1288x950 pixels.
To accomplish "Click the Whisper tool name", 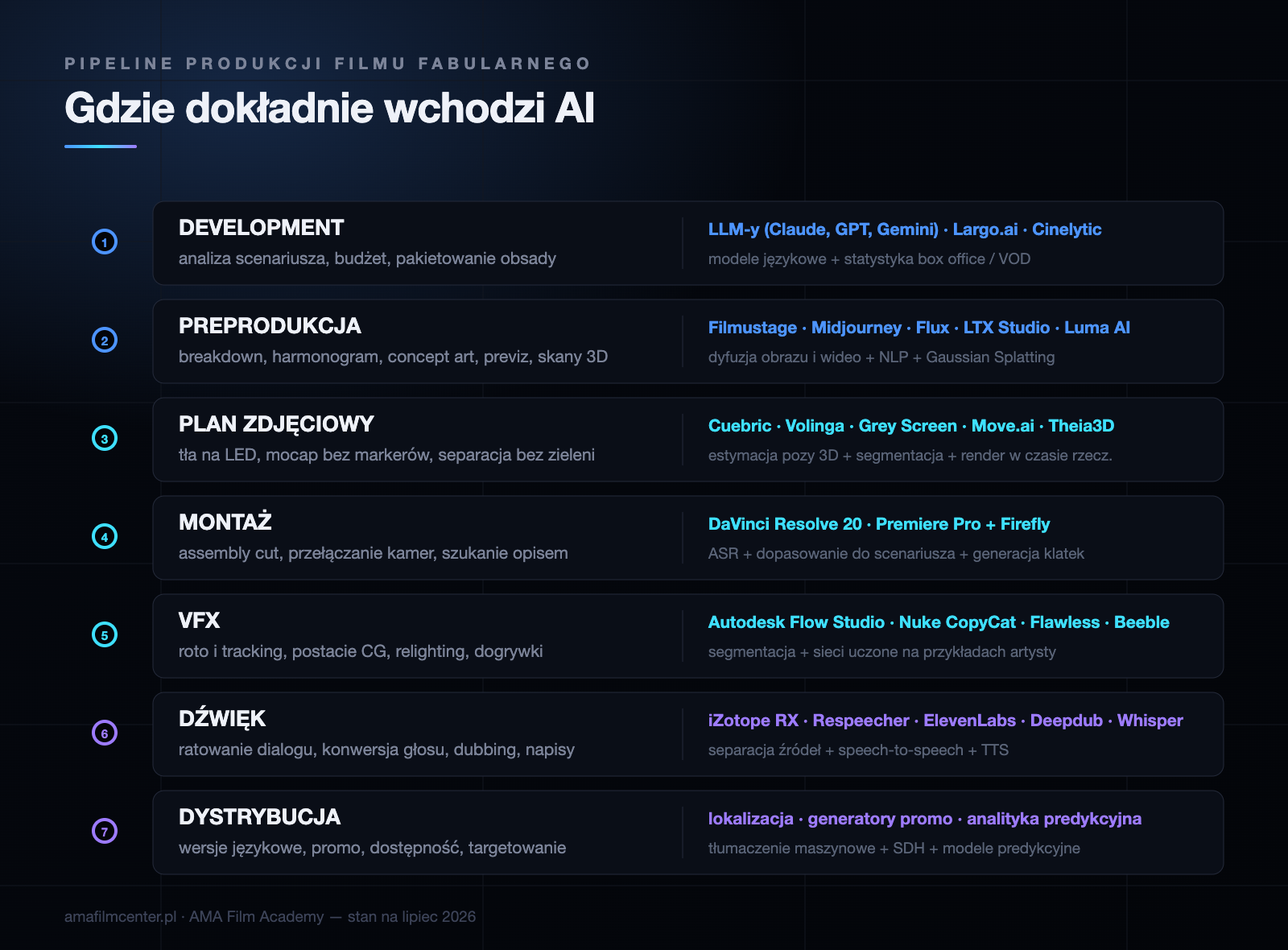I will pyautogui.click(x=1150, y=721).
